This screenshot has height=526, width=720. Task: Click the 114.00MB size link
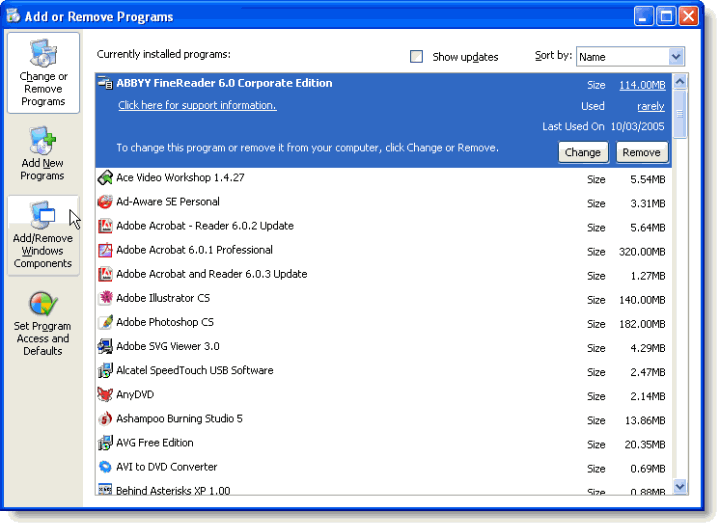click(x=642, y=85)
